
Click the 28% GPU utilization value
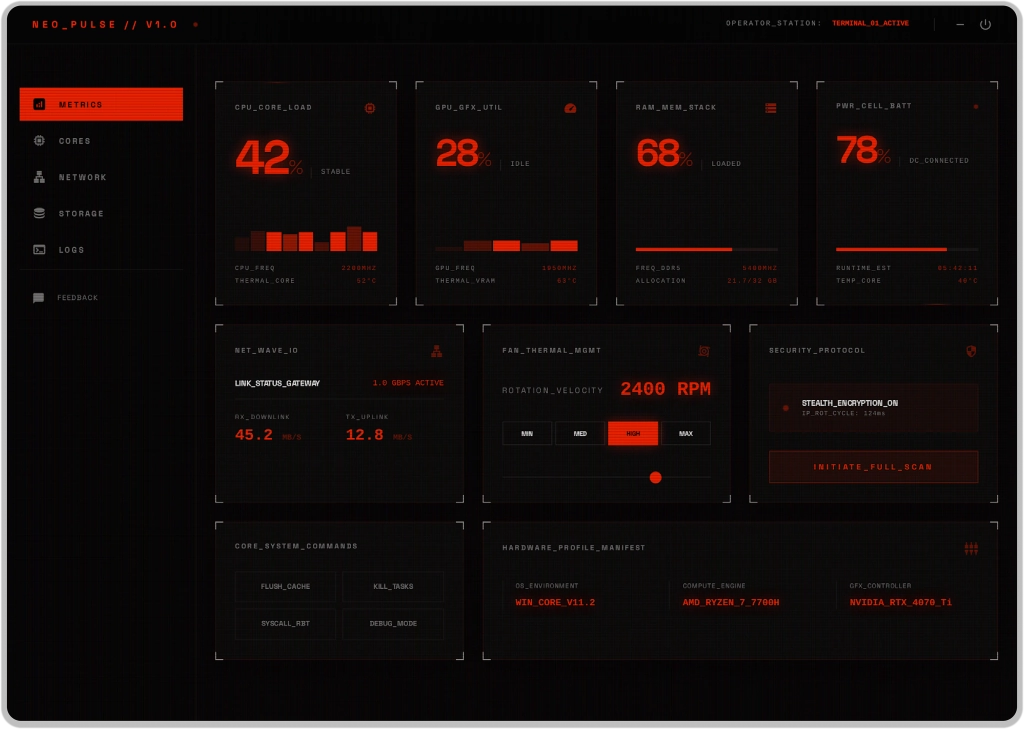tap(463, 154)
